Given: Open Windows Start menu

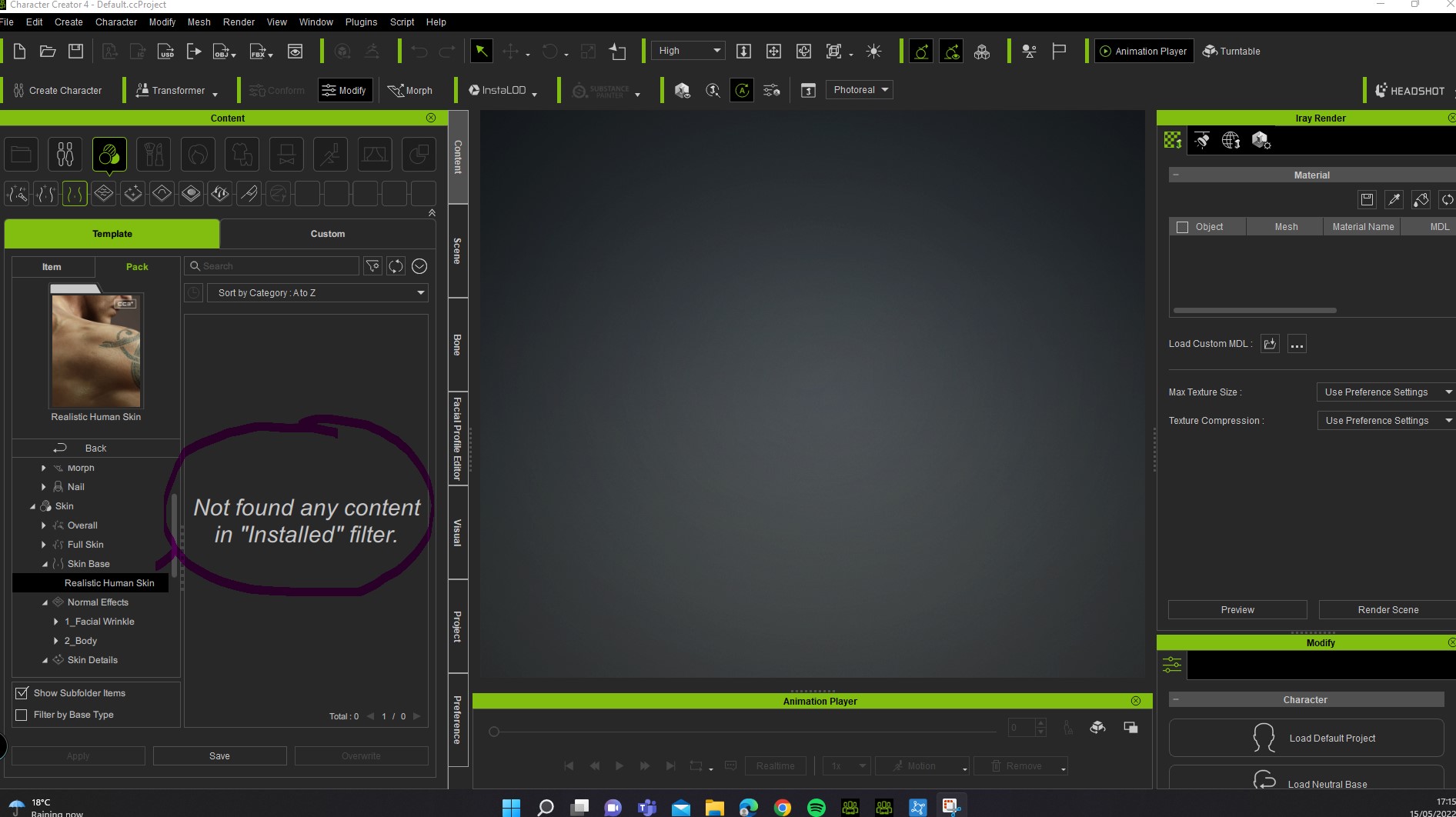Looking at the screenshot, I should [511, 807].
